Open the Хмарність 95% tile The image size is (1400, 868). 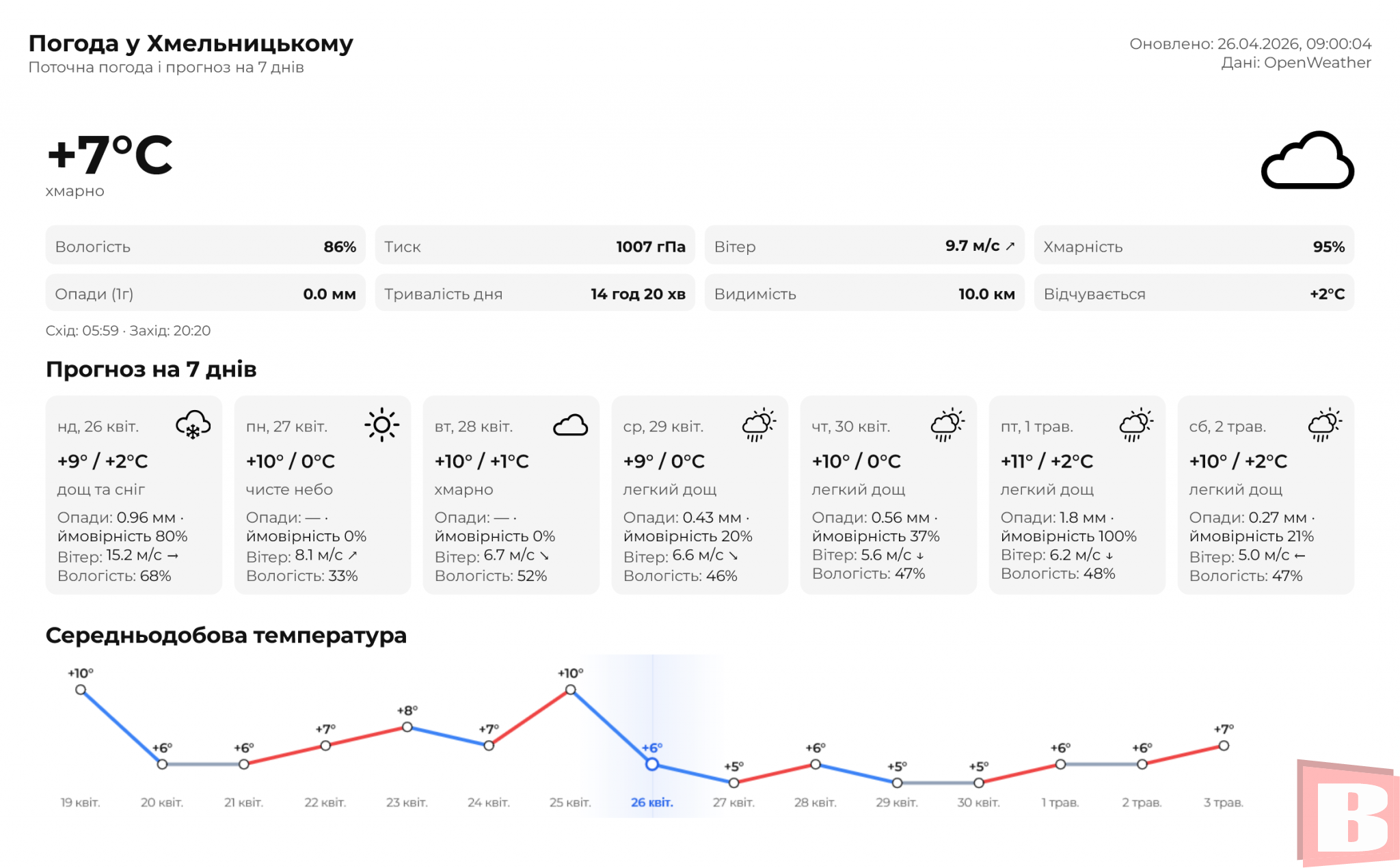[x=1194, y=246]
